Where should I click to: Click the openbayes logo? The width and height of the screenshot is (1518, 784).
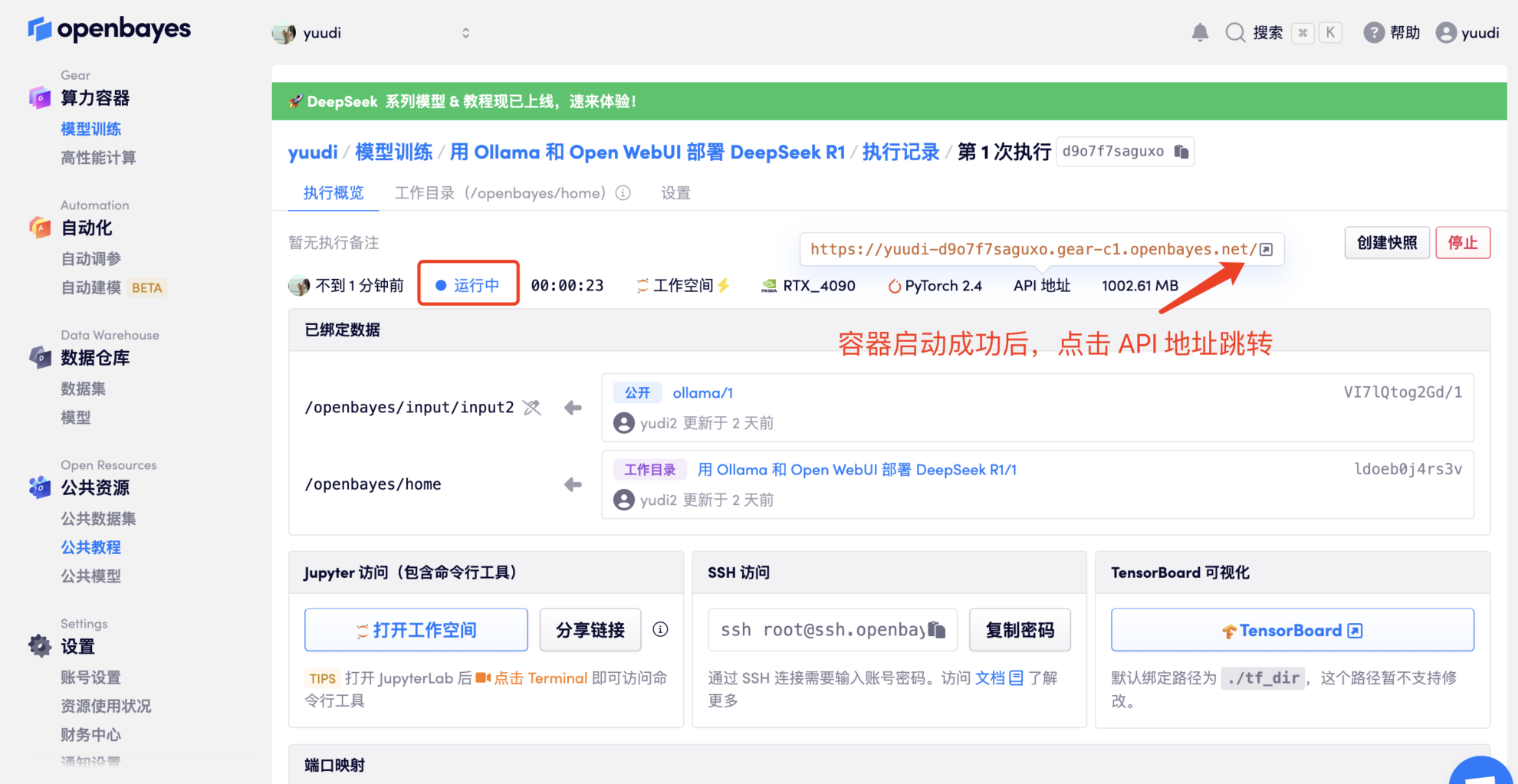pos(109,30)
